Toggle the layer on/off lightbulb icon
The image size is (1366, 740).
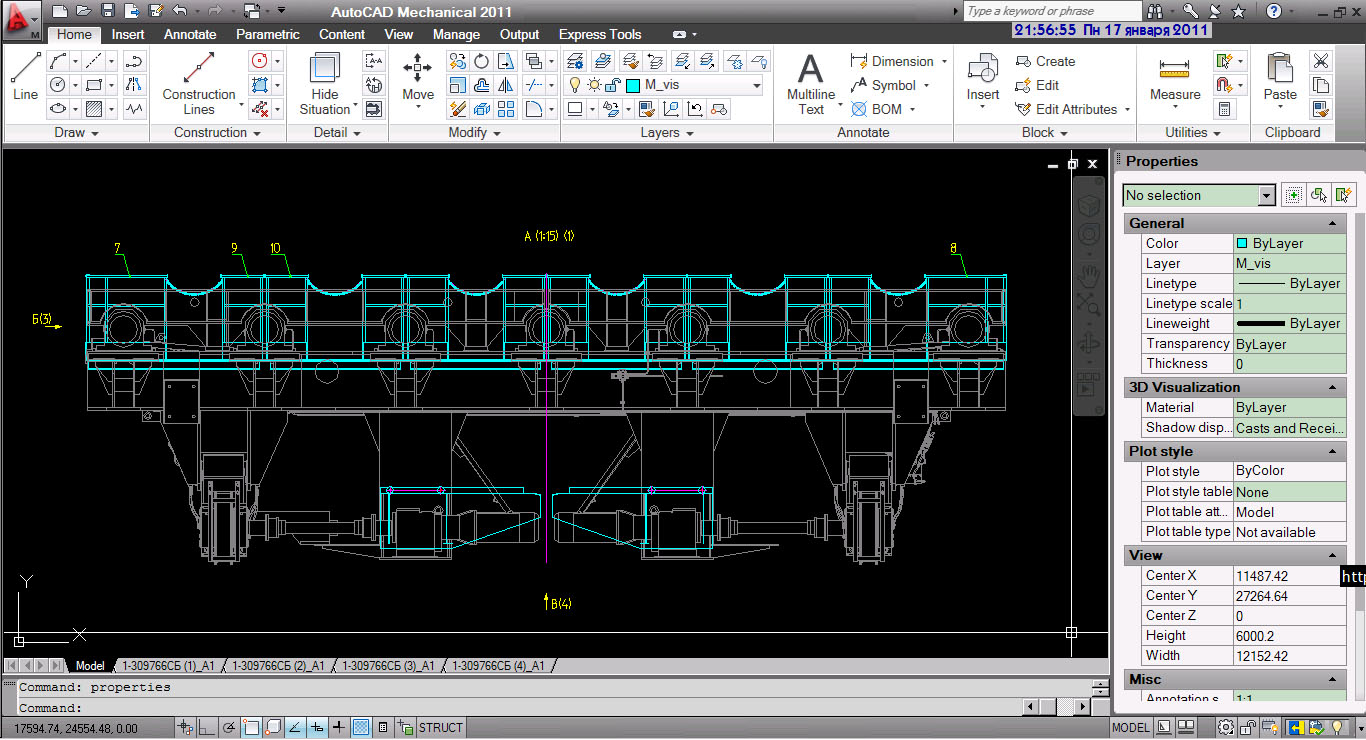(575, 85)
